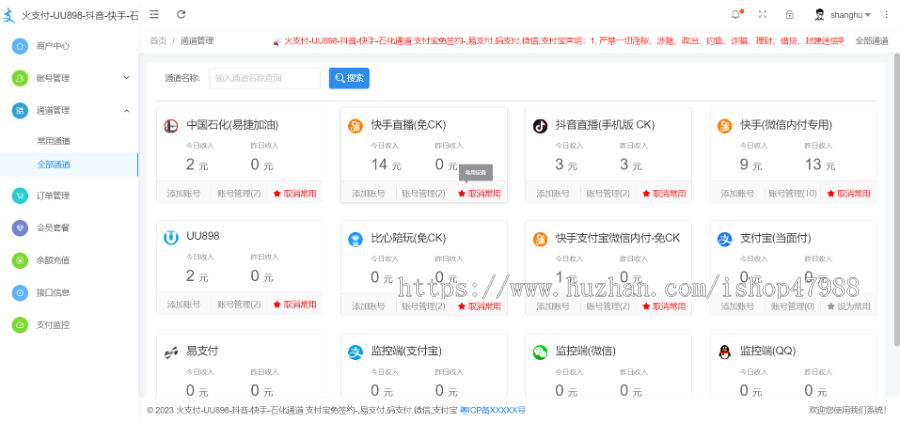Toggle 取消常用 on 快手(微信内付专用) card
Image resolution: width=900 pixels, height=423 pixels.
coord(849,193)
